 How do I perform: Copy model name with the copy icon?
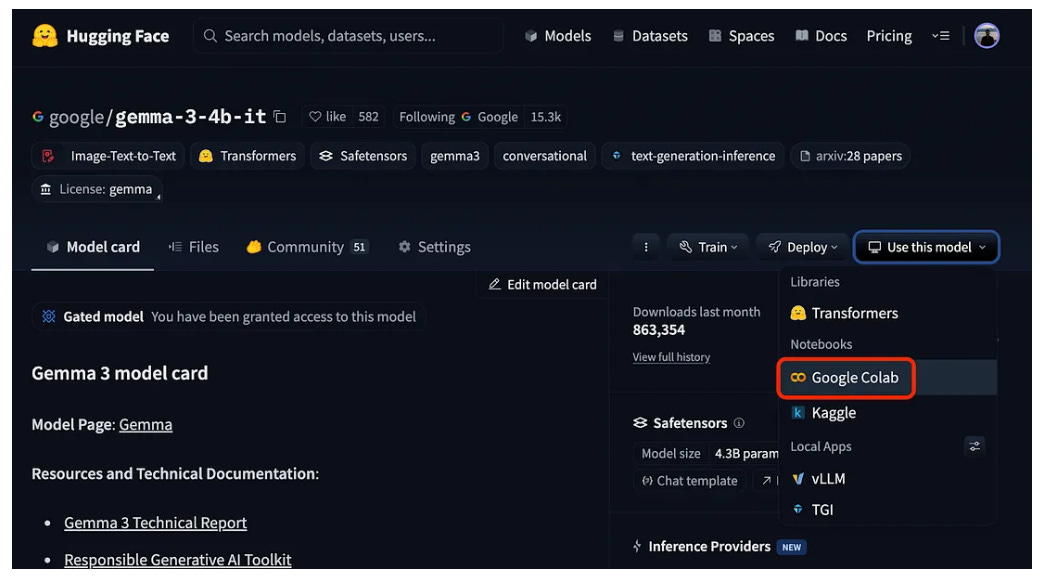[281, 117]
